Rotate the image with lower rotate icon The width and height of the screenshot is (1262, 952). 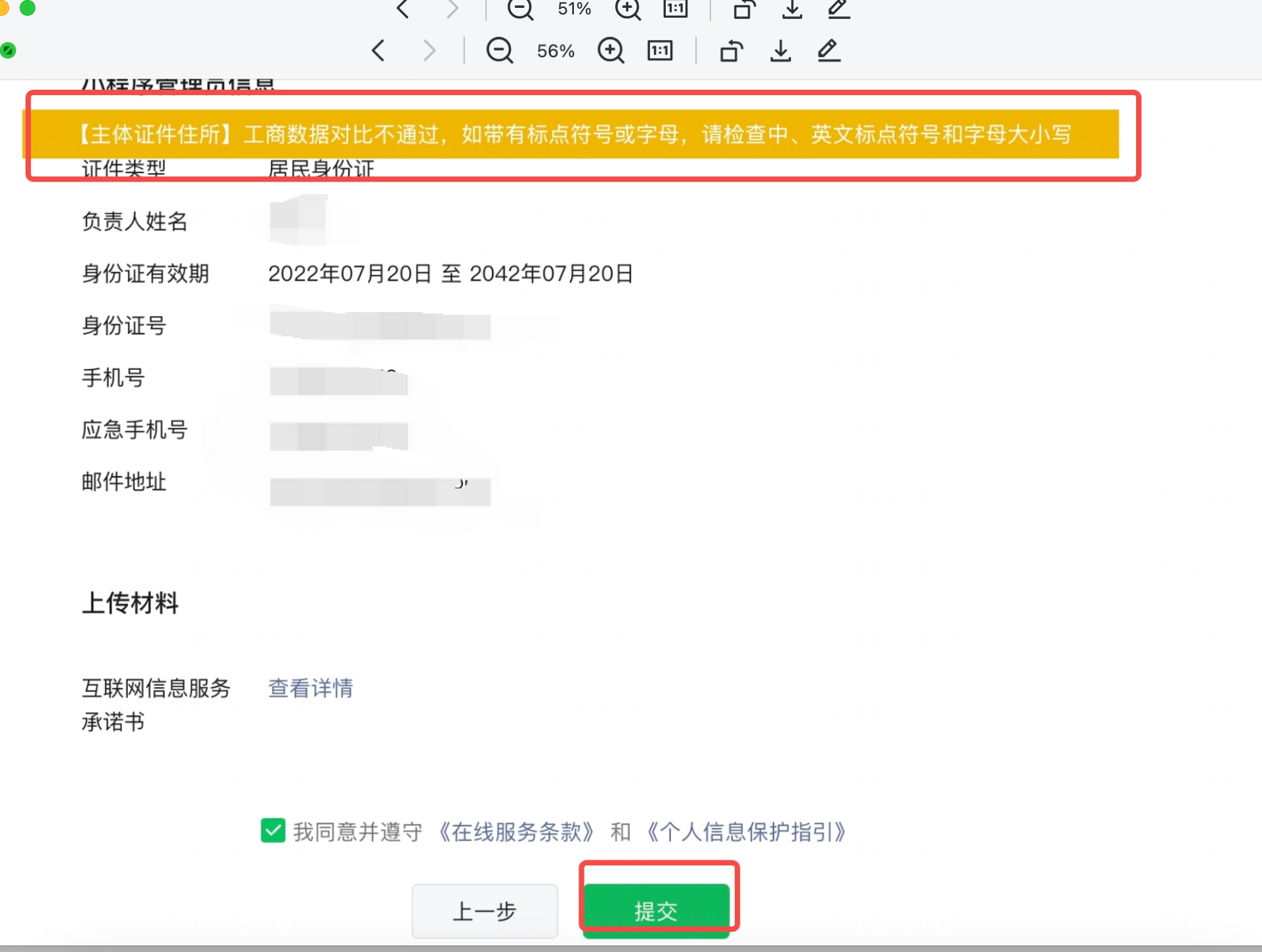click(x=731, y=50)
